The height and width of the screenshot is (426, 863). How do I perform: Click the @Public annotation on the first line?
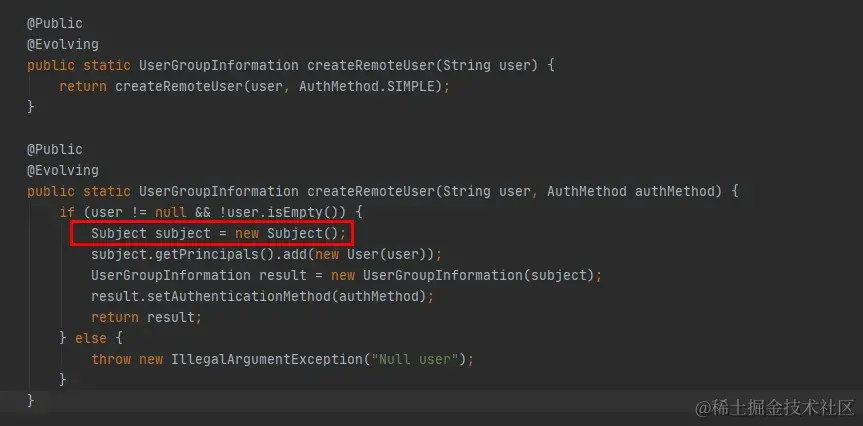point(55,23)
